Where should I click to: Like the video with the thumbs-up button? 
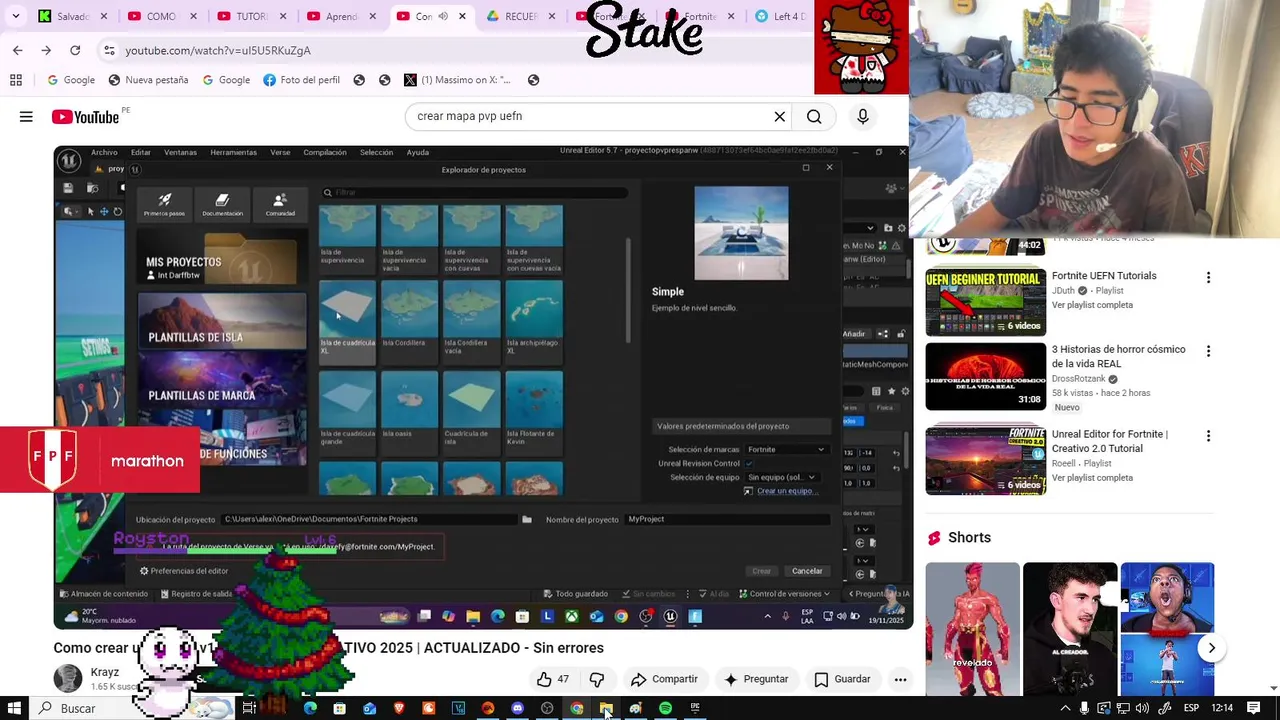[552, 679]
